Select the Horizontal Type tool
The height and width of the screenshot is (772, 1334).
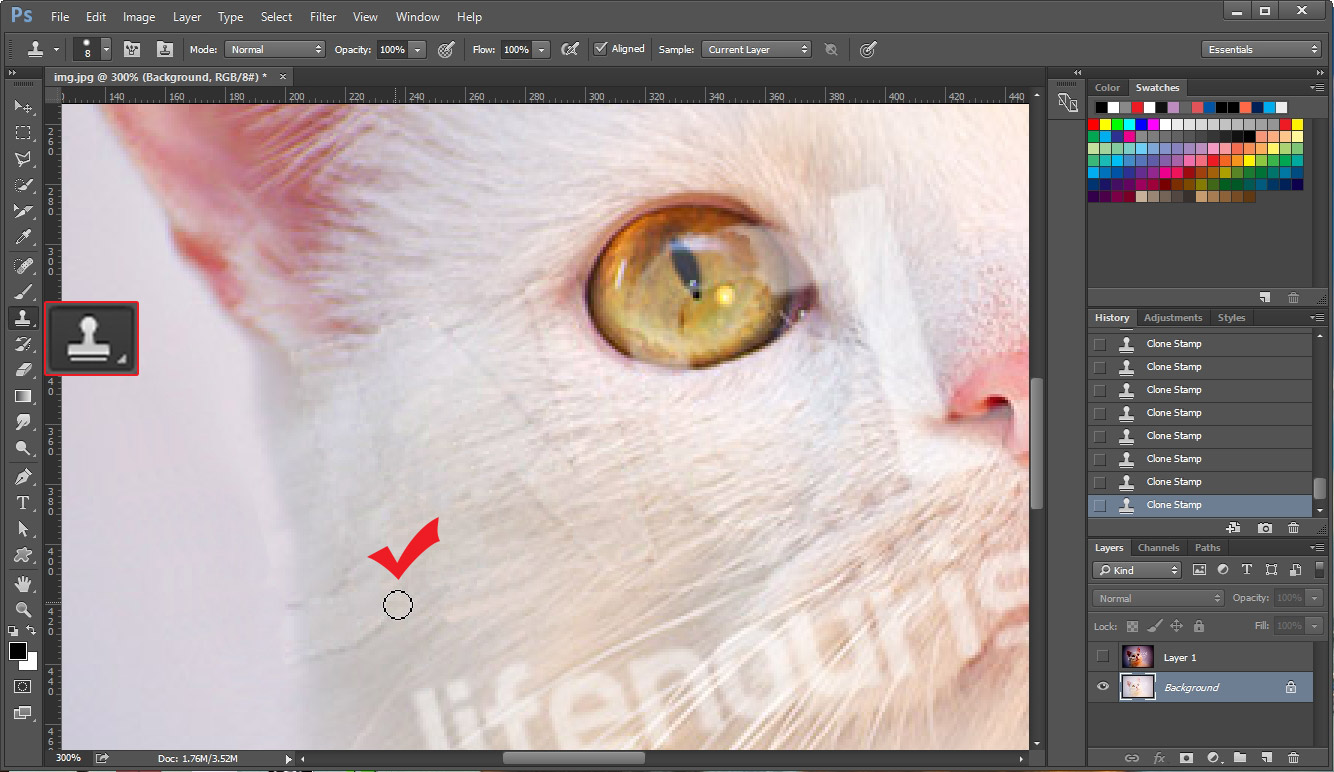(x=23, y=503)
